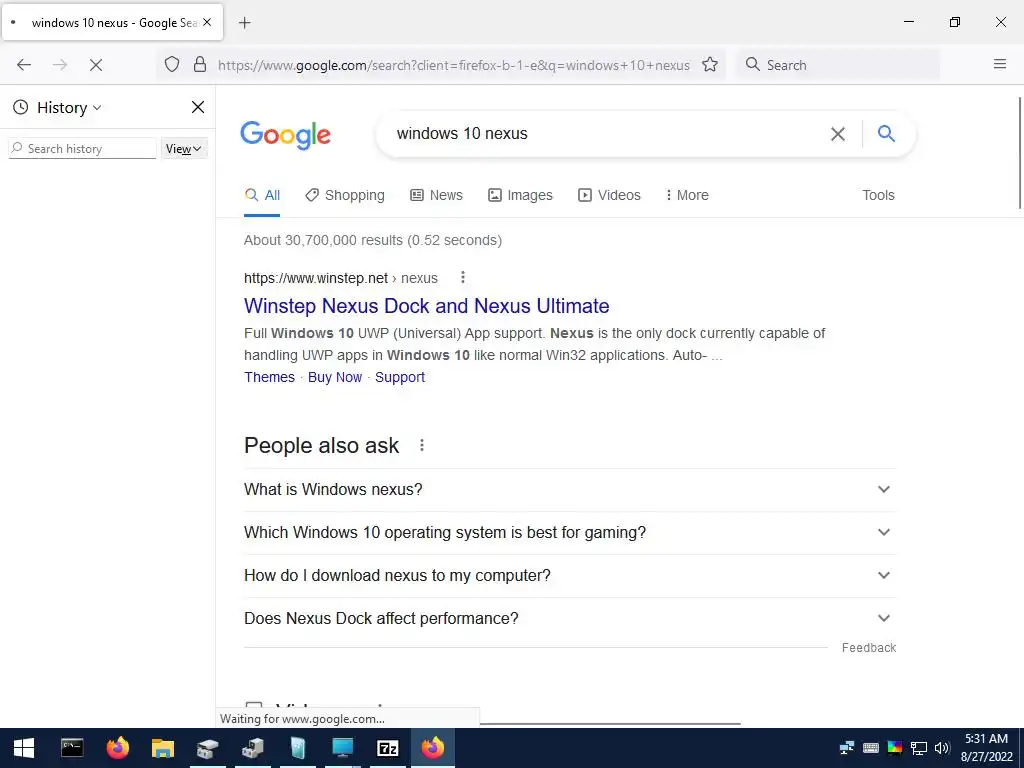Image resolution: width=1024 pixels, height=768 pixels.
Task: Close the History sidebar
Action: [198, 107]
